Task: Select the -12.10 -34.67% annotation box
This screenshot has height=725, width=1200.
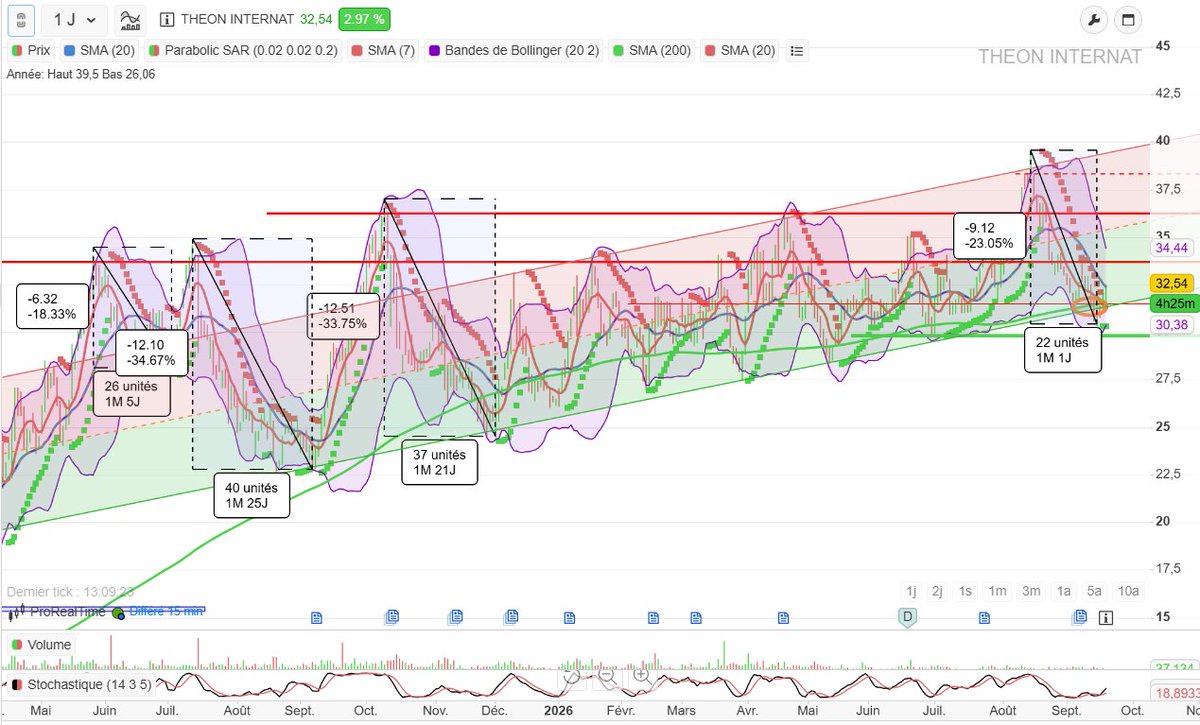Action: [152, 353]
